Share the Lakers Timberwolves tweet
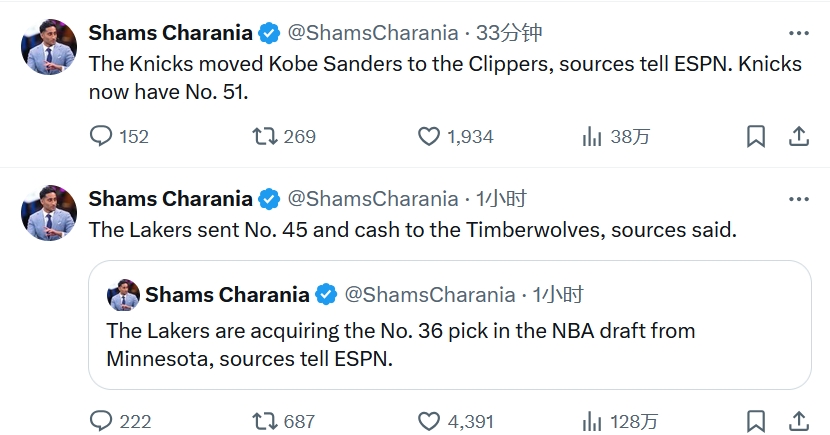 click(799, 421)
